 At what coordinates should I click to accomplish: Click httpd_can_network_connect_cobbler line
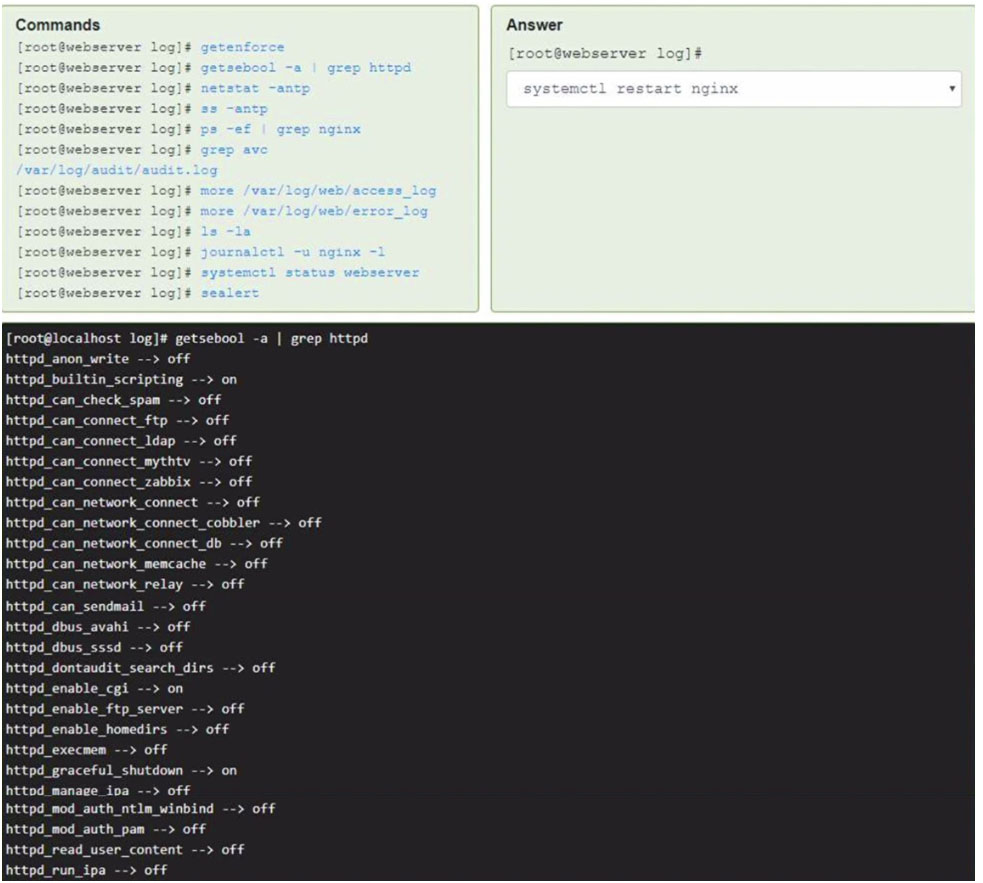164,523
